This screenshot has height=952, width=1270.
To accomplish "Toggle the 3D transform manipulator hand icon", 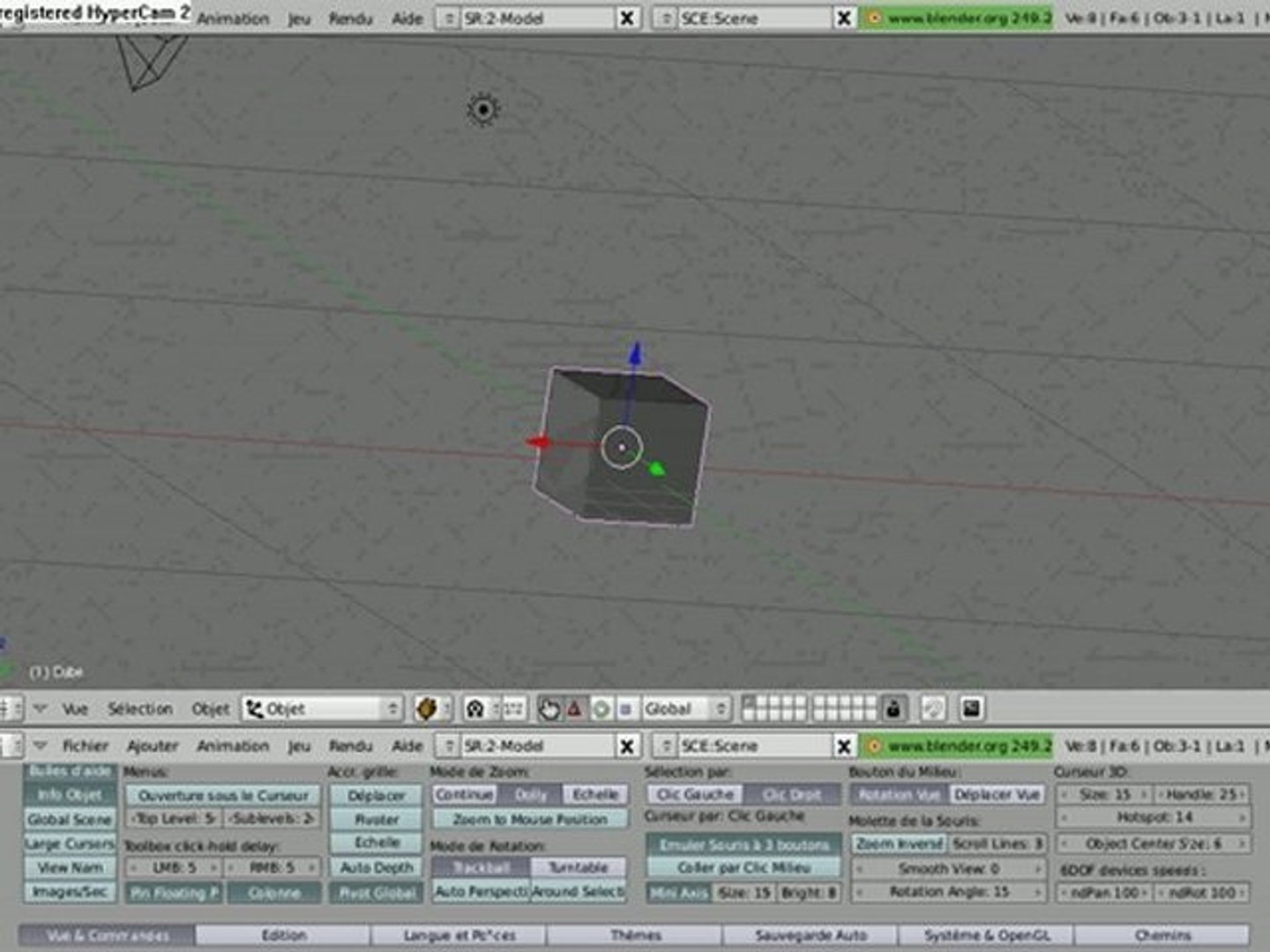I will tap(549, 709).
